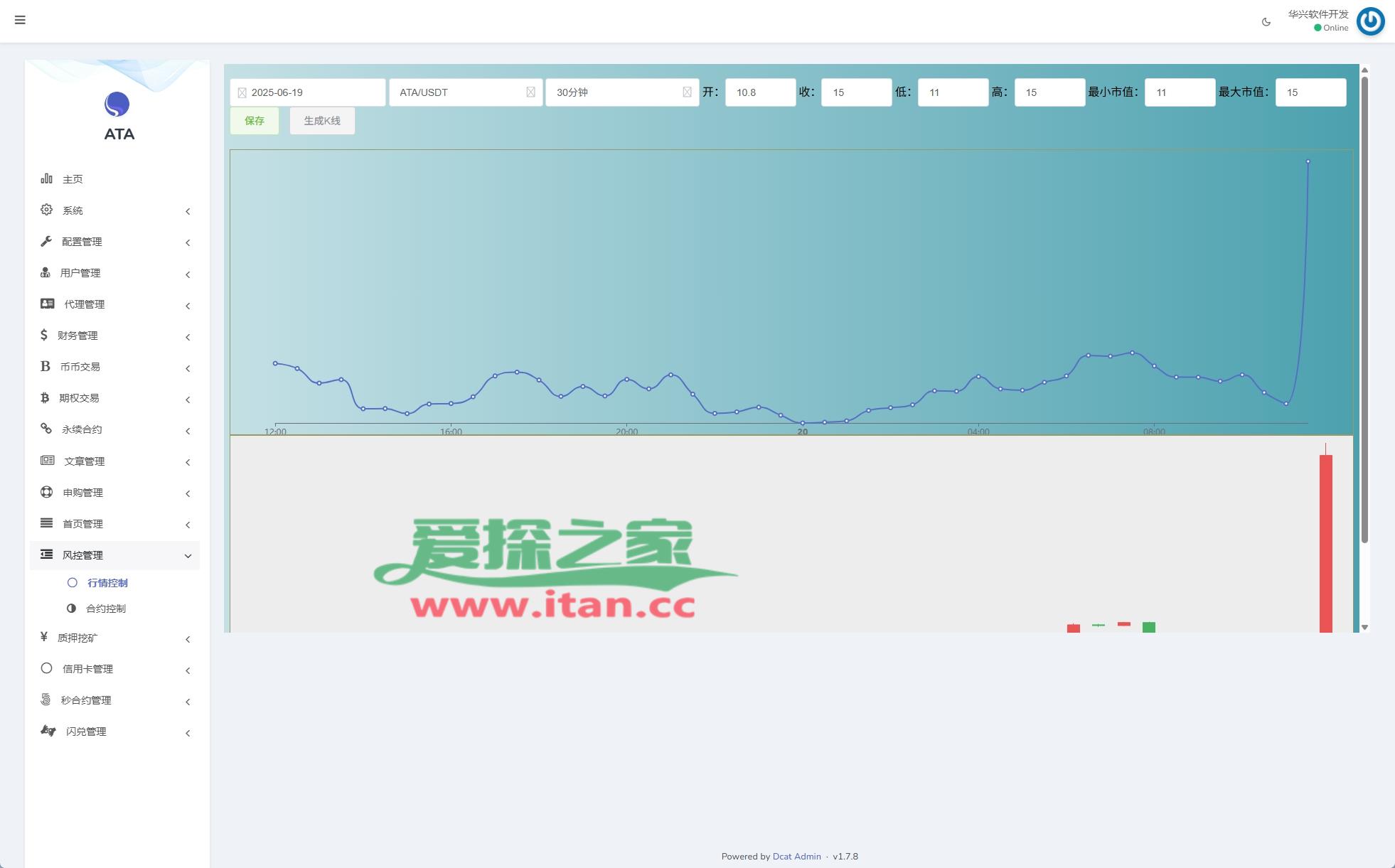
Task: Click the 用户管理 user icon
Action: click(46, 272)
